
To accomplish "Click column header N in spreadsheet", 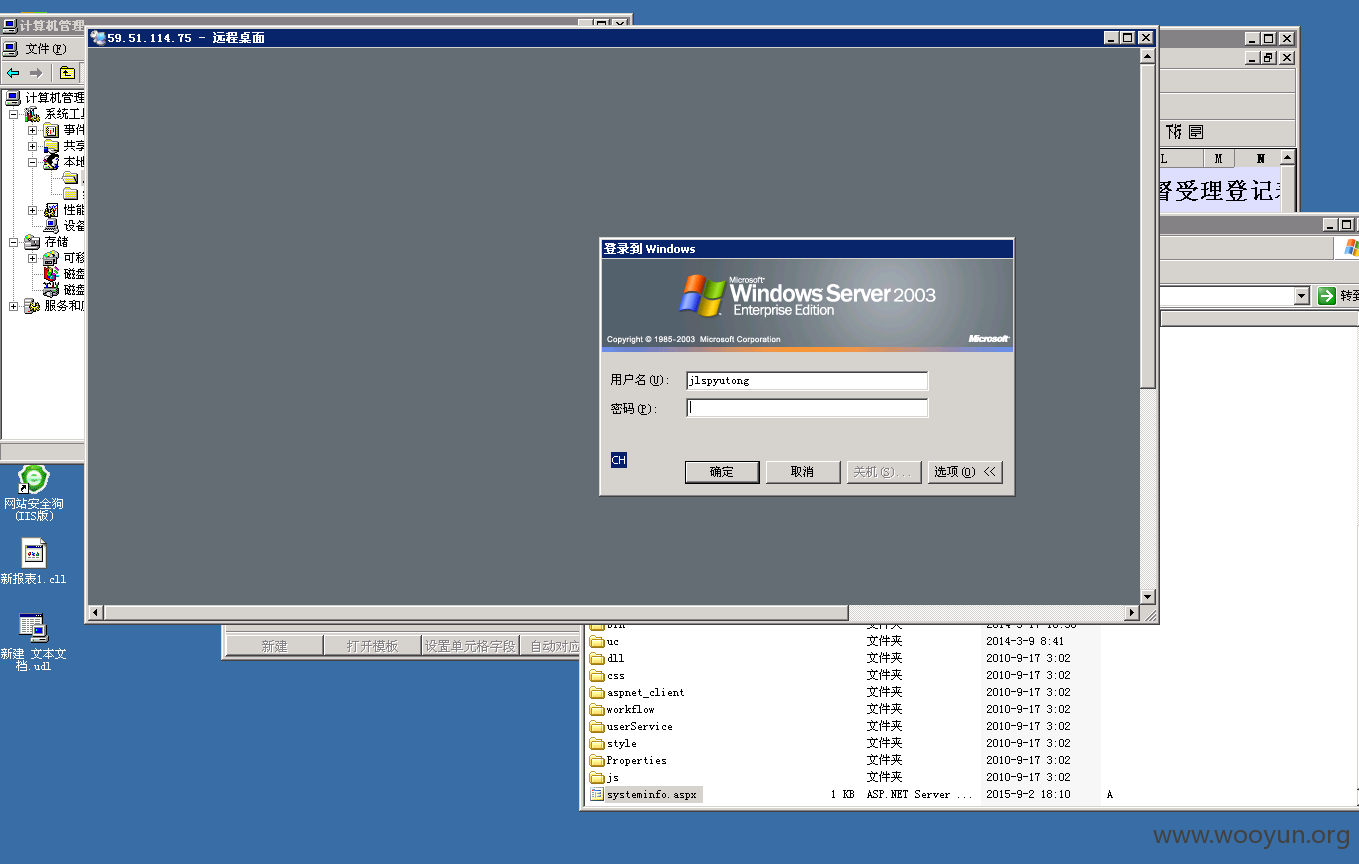I will click(1260, 159).
